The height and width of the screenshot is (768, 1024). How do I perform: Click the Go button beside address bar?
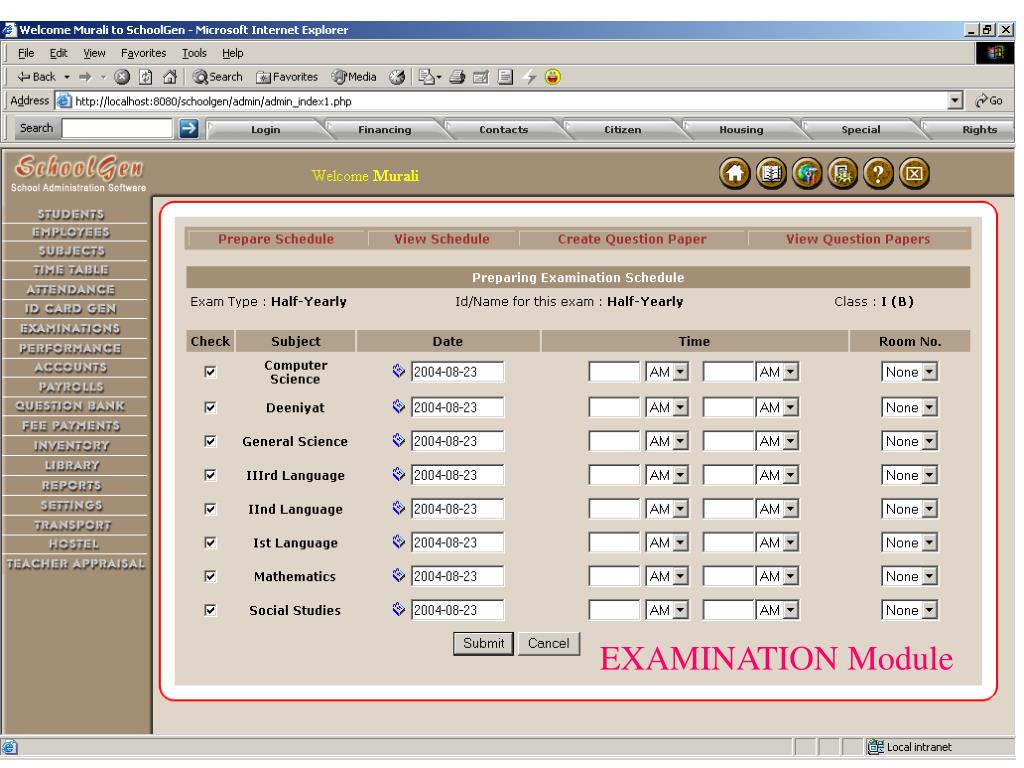[x=989, y=101]
